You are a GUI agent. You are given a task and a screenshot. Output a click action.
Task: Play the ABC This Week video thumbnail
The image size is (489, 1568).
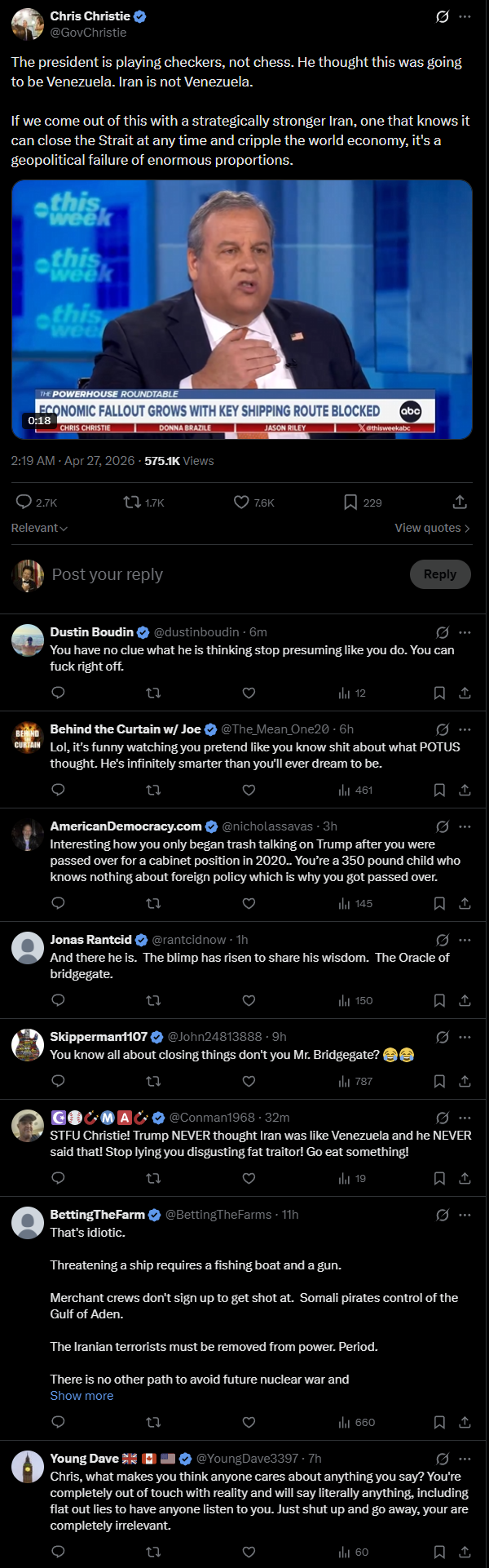click(x=242, y=309)
